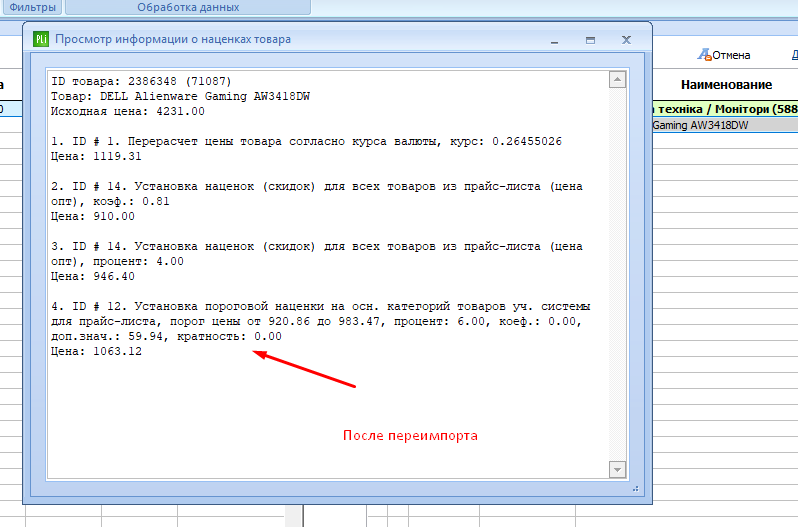The image size is (798, 527).
Task: Click the text 'процент: 4.00'
Action: 138,261
